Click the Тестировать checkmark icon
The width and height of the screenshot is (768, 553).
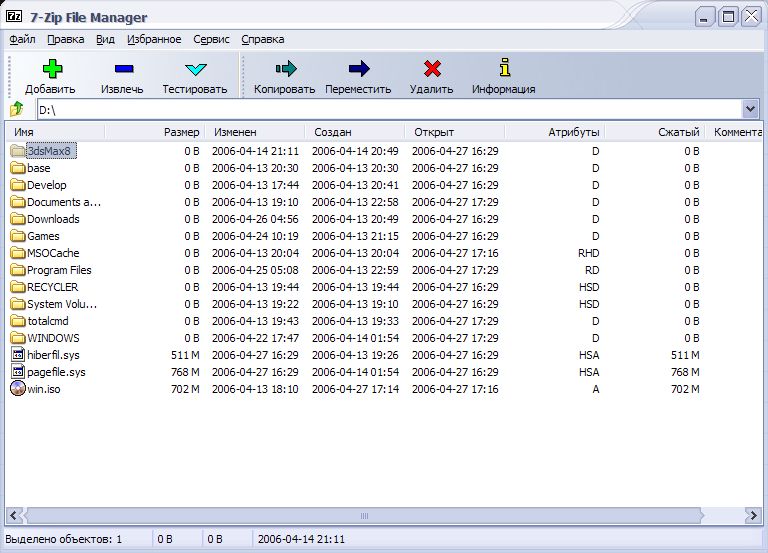[196, 69]
